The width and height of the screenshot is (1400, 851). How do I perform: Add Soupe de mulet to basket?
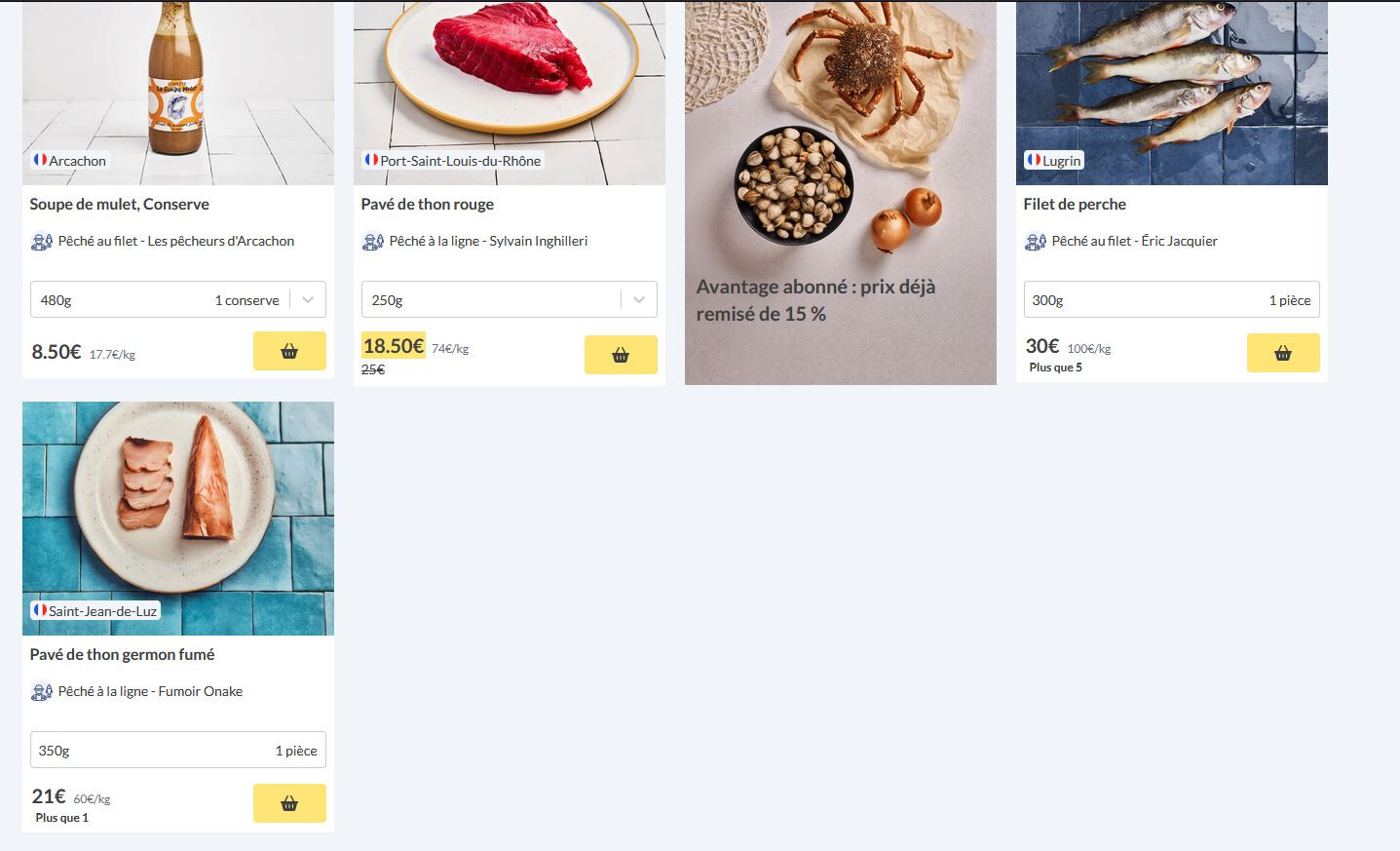(289, 351)
